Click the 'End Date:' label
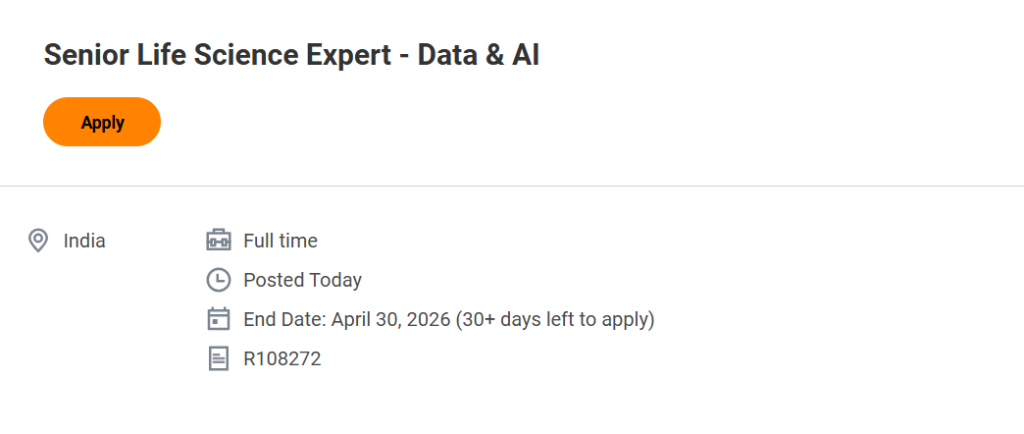Screen dimensions: 1024x434 point(284,320)
